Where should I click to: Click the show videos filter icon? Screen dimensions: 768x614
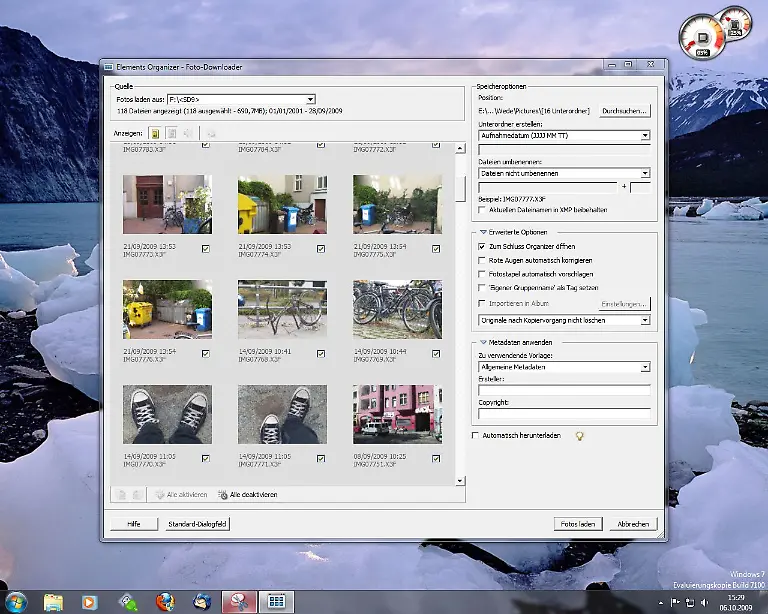[x=172, y=132]
